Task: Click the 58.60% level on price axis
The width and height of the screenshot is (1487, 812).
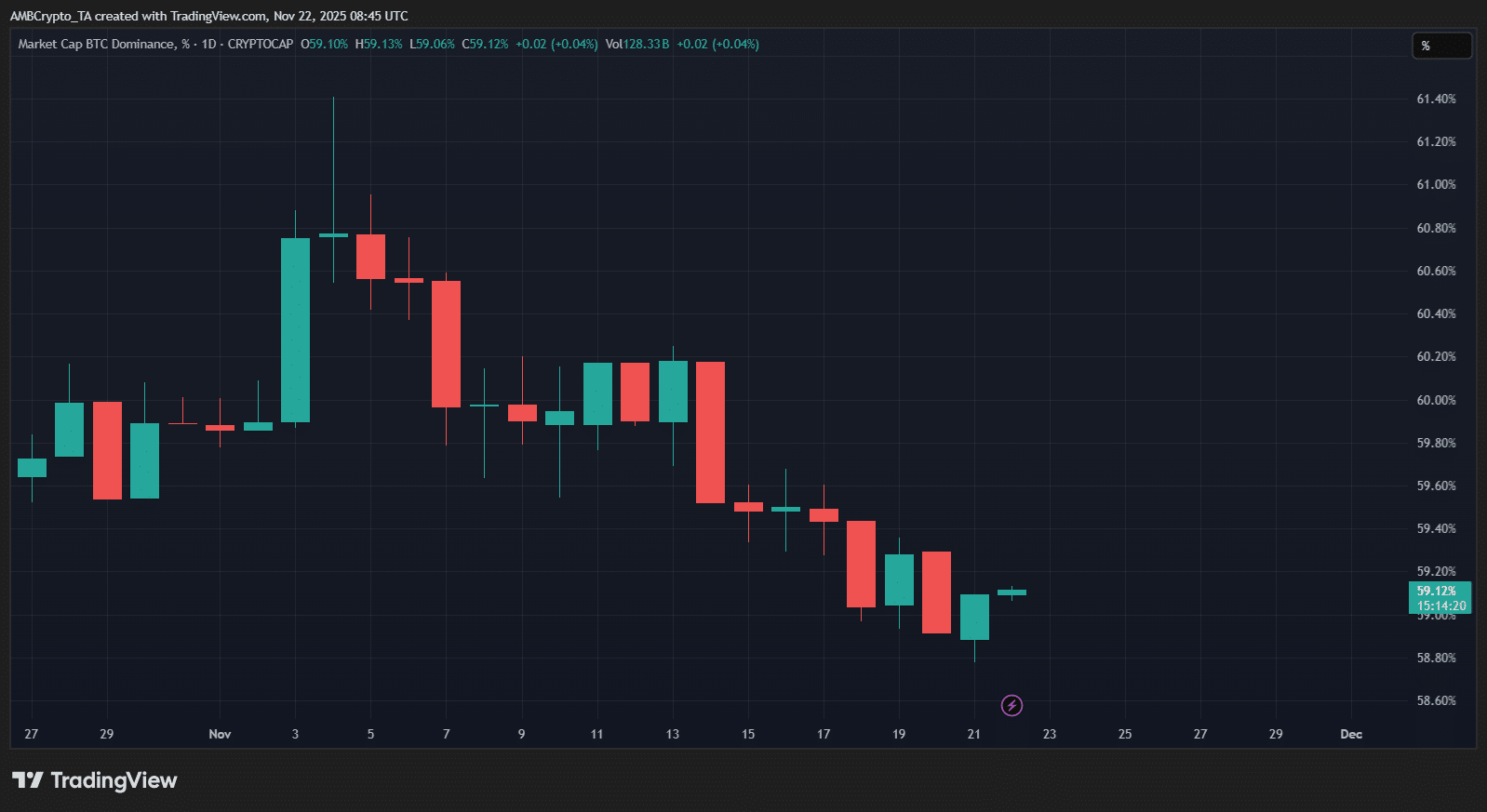Action: (1436, 700)
